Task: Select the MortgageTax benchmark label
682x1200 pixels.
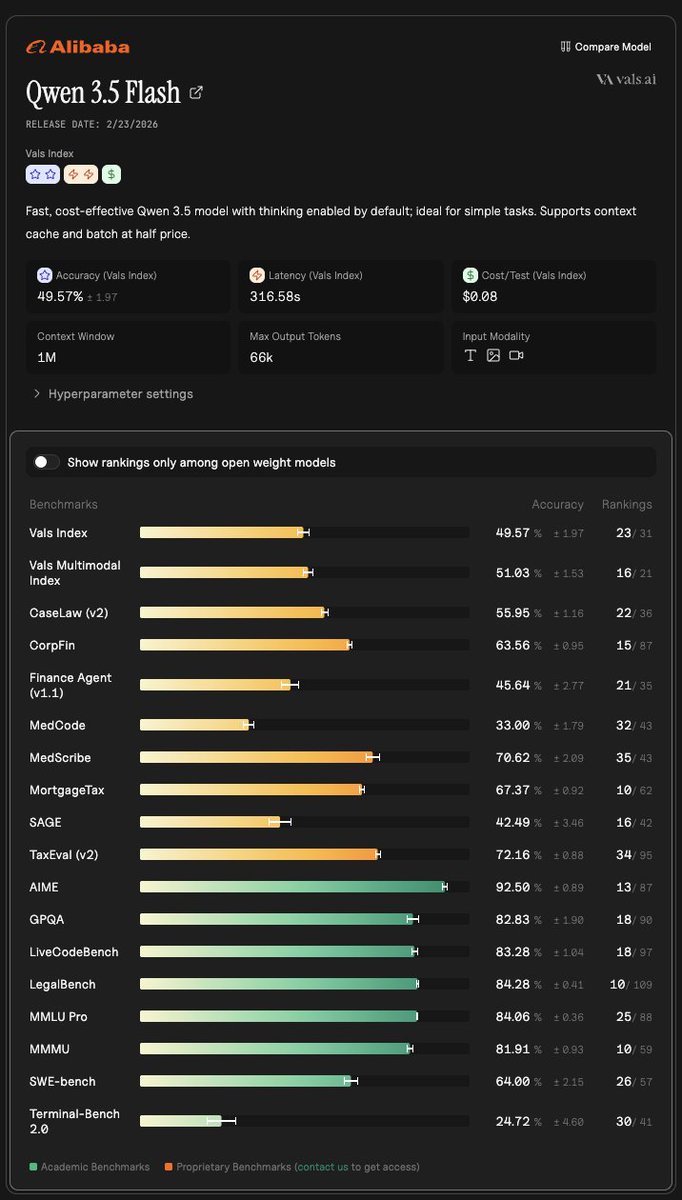Action: click(x=67, y=790)
